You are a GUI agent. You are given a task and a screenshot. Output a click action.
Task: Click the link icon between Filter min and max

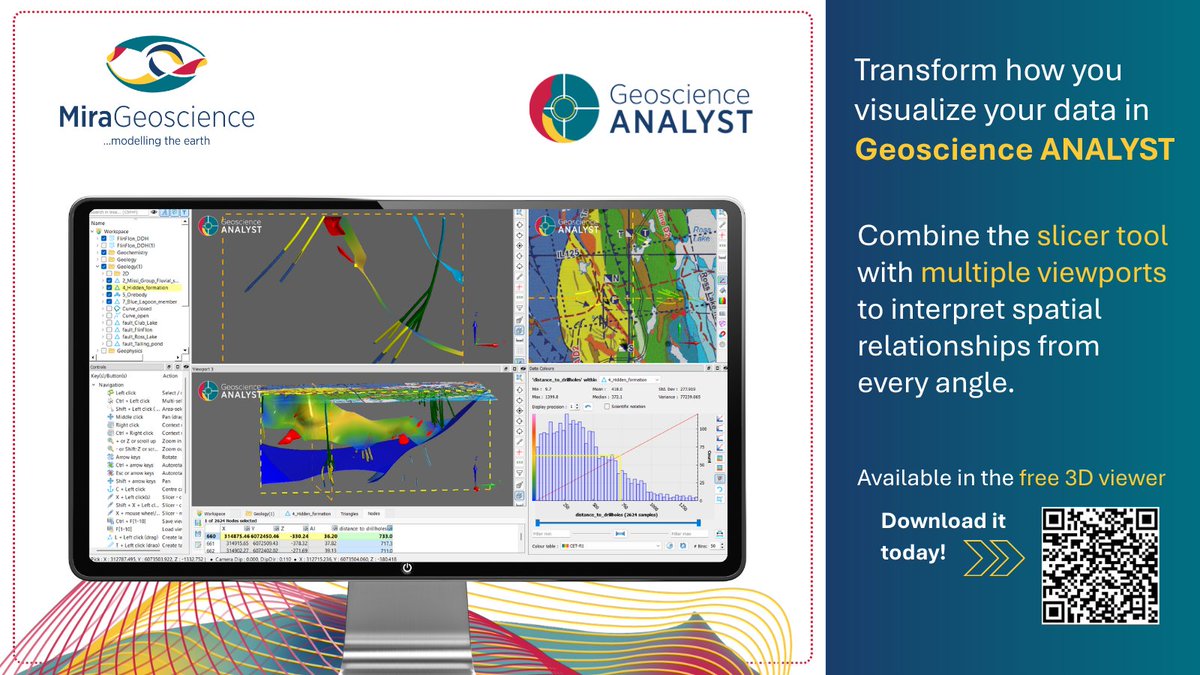(x=620, y=533)
